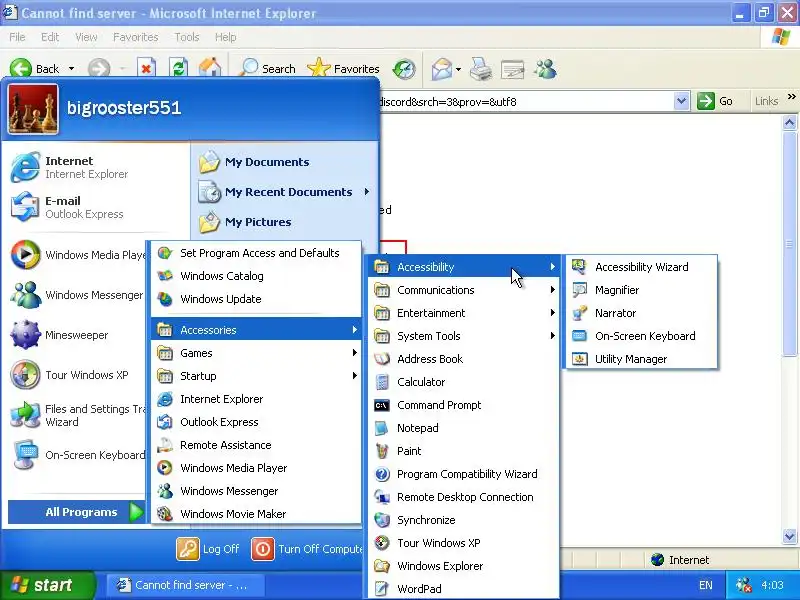Launch Magnifier from Accessibility menu
Viewport: 800px width, 600px height.
click(x=641, y=290)
